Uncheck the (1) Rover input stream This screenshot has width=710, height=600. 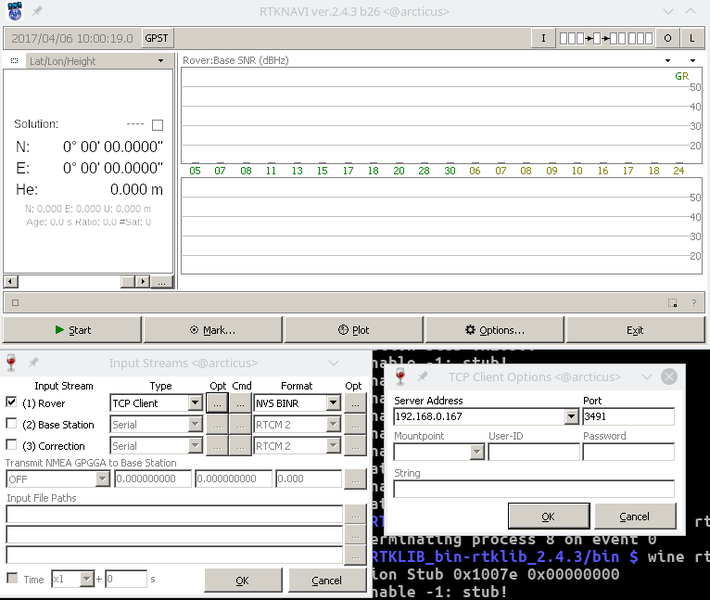point(11,403)
